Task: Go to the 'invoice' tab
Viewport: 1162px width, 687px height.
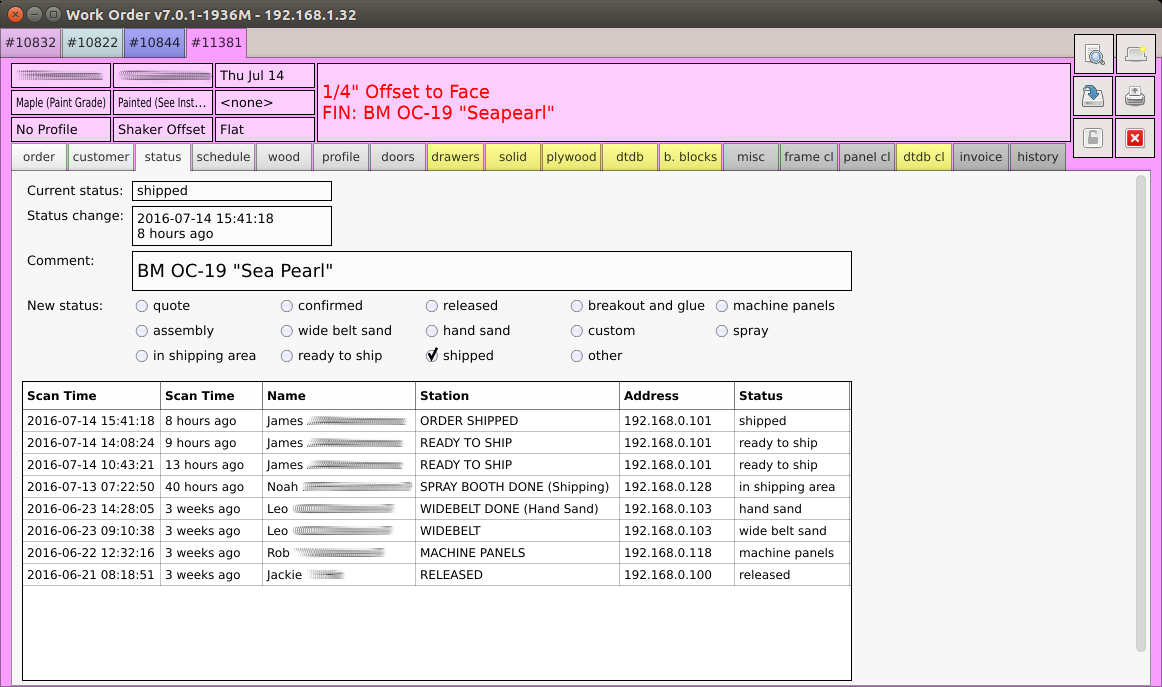Action: [980, 157]
